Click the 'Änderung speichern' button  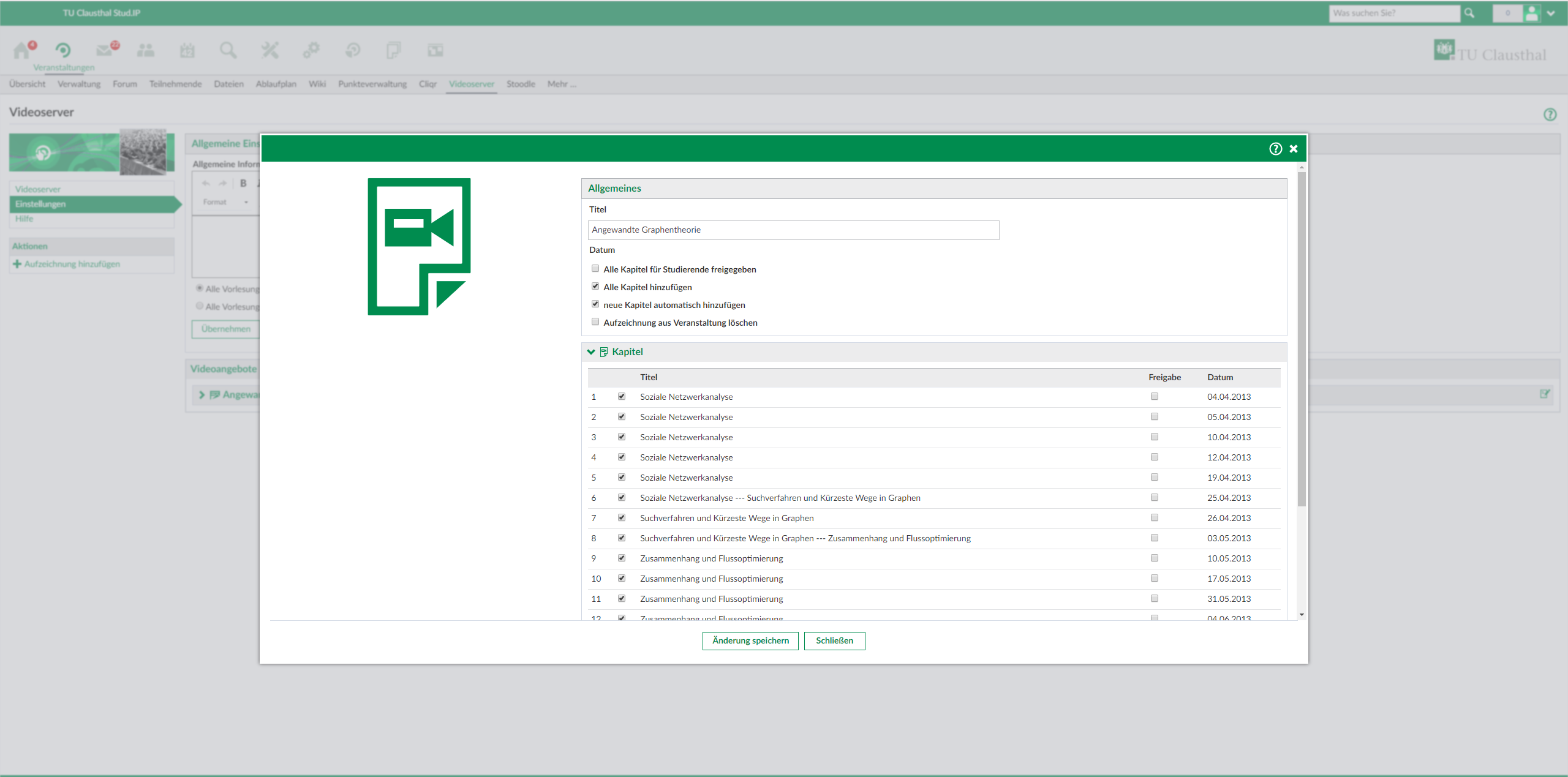tap(750, 640)
